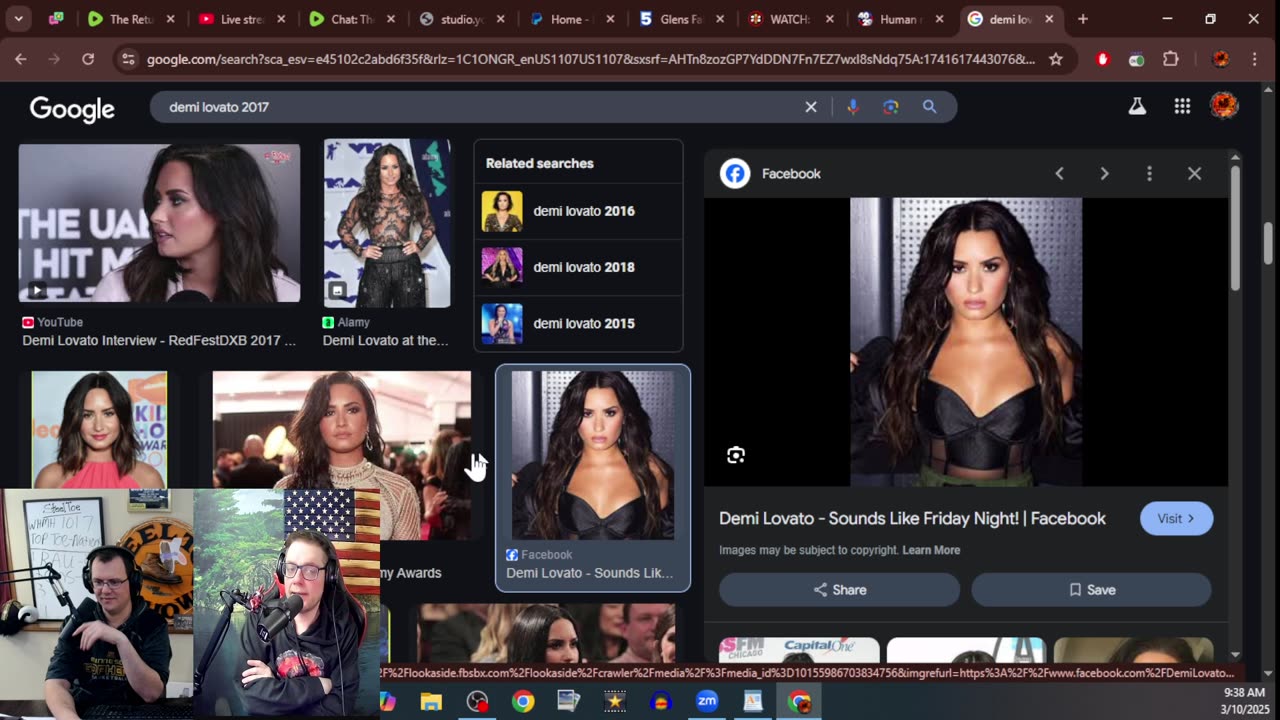Open the Alamy image result thumbnail
This screenshot has height=720, width=1280.
(387, 223)
